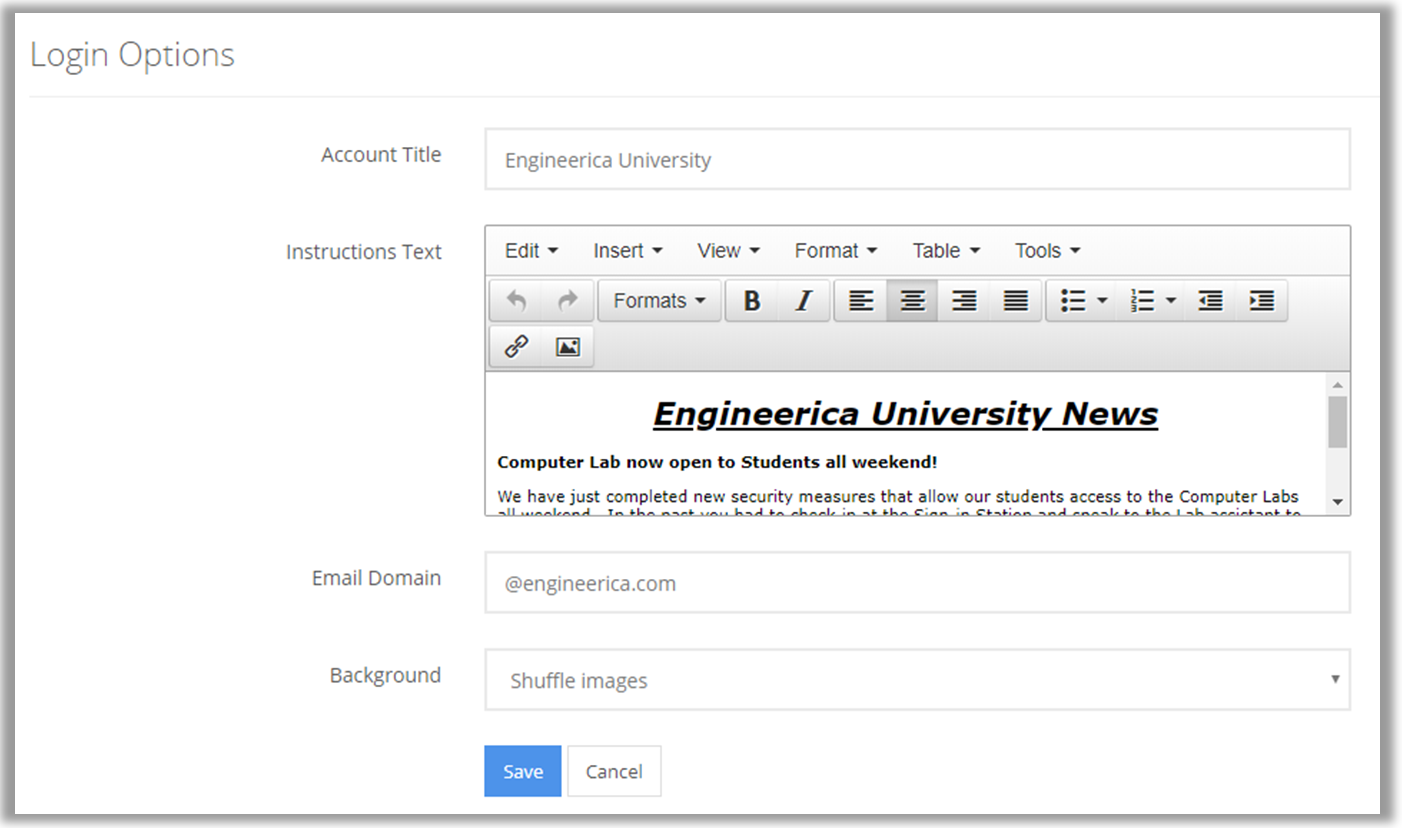
Task: Open numbered list style options arrow
Action: coord(1171,300)
